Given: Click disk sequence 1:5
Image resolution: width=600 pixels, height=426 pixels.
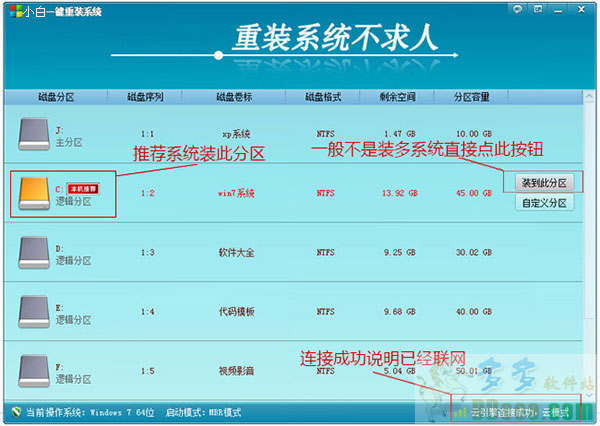Looking at the screenshot, I should point(147,371).
